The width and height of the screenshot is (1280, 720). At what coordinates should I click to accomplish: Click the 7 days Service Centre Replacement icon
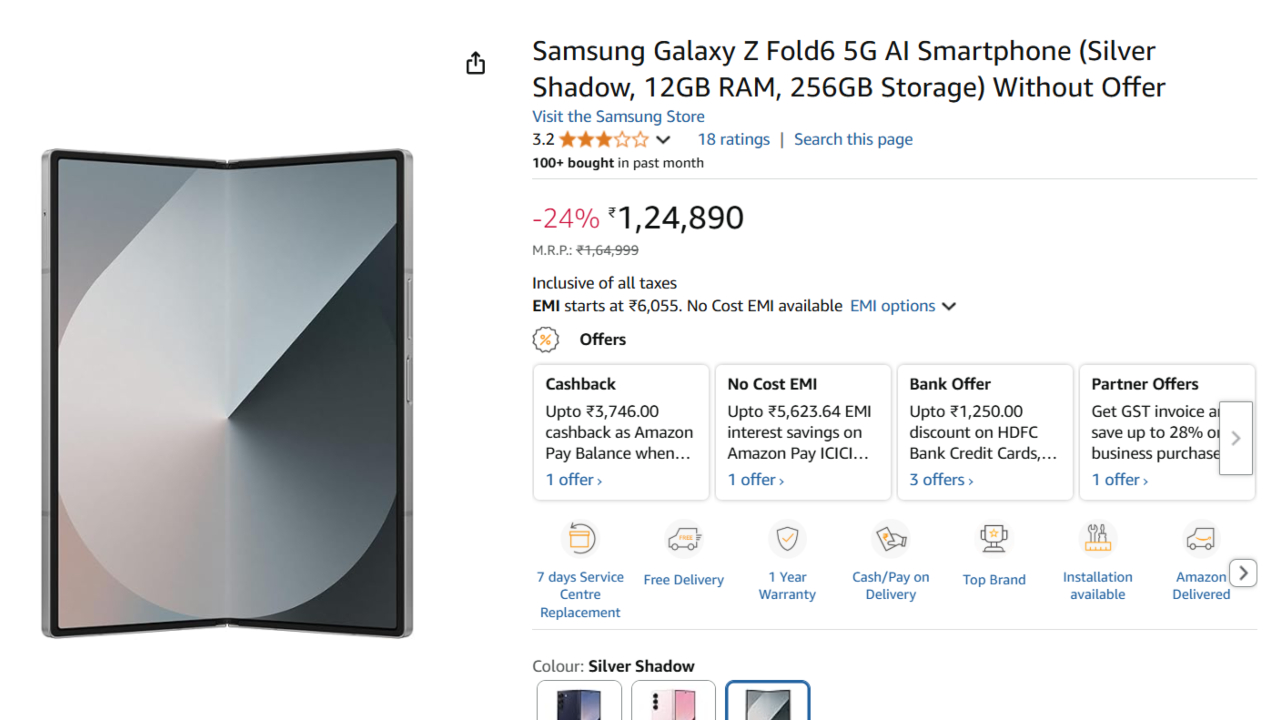580,539
